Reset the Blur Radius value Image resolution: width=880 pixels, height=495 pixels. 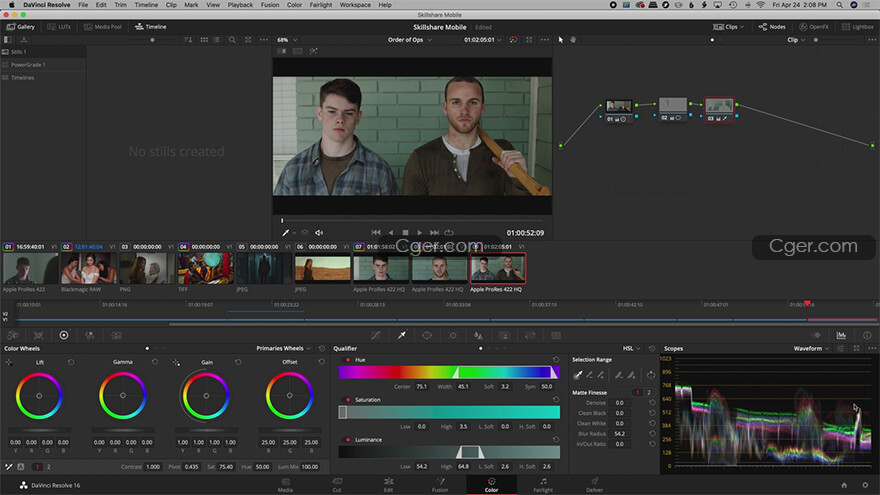pos(652,434)
